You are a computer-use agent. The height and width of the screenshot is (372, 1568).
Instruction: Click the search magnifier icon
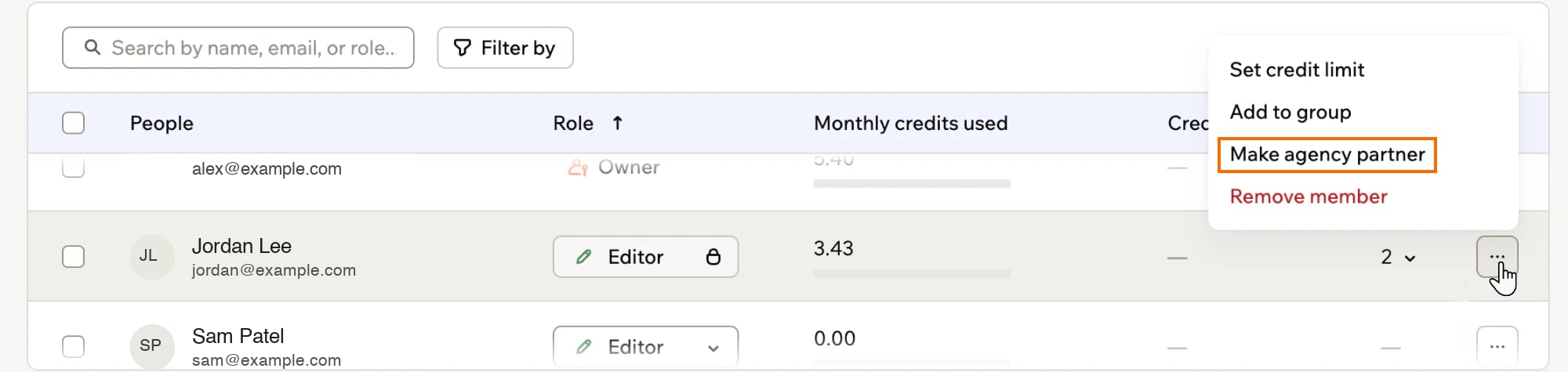(93, 48)
